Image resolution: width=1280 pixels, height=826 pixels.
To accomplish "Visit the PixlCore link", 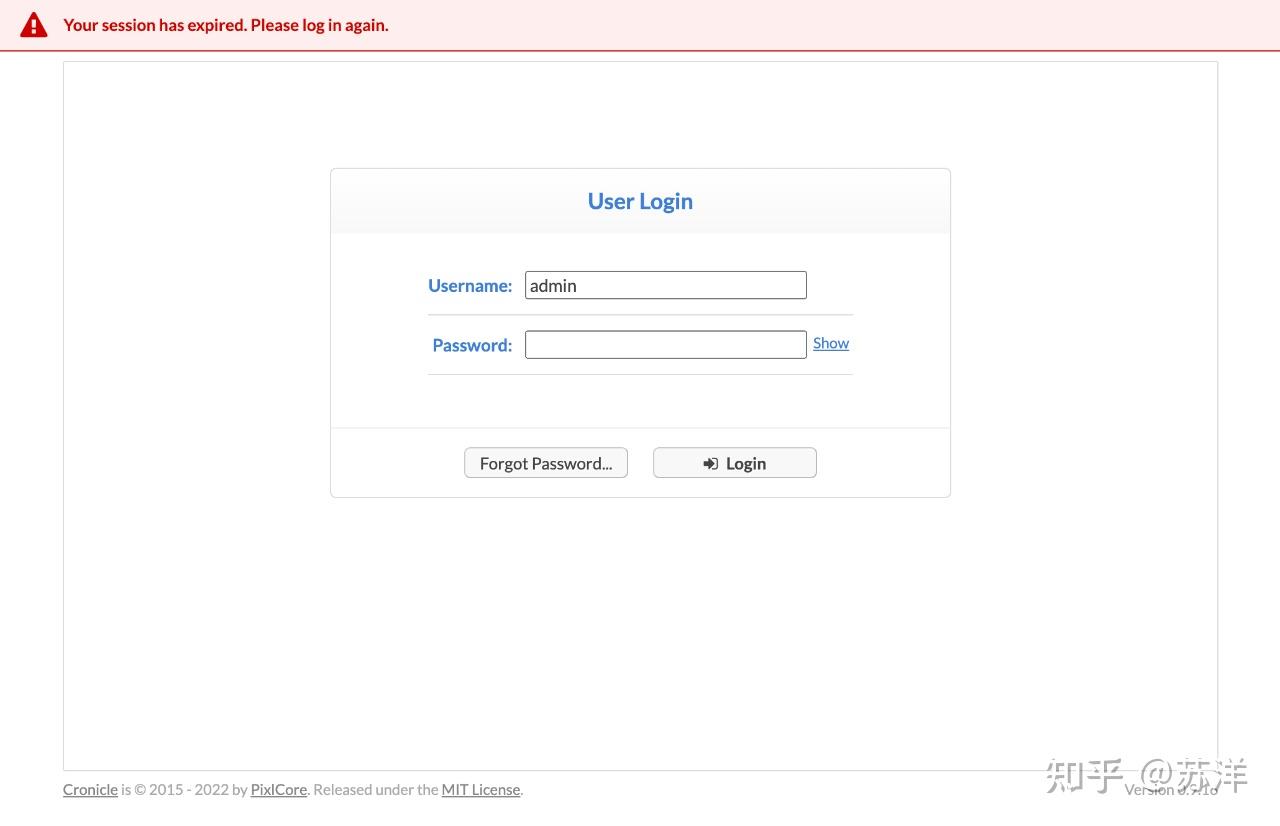I will [279, 789].
